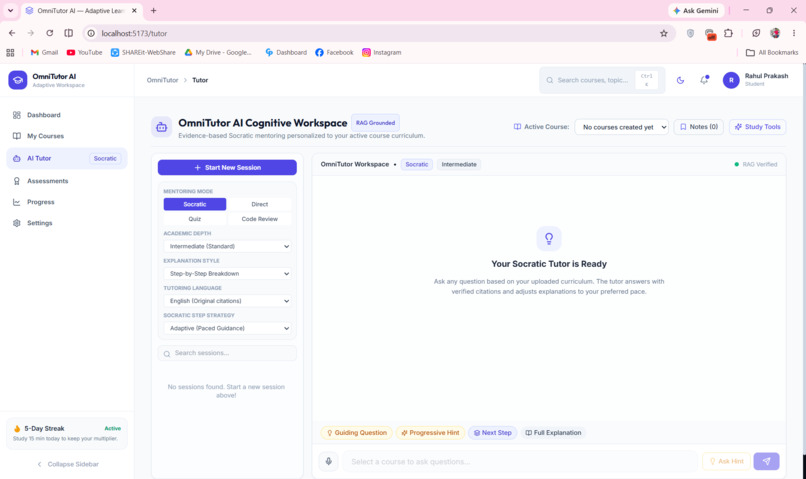The height and width of the screenshot is (479, 806).
Task: Select the Quiz mentoring mode
Action: tap(195, 219)
